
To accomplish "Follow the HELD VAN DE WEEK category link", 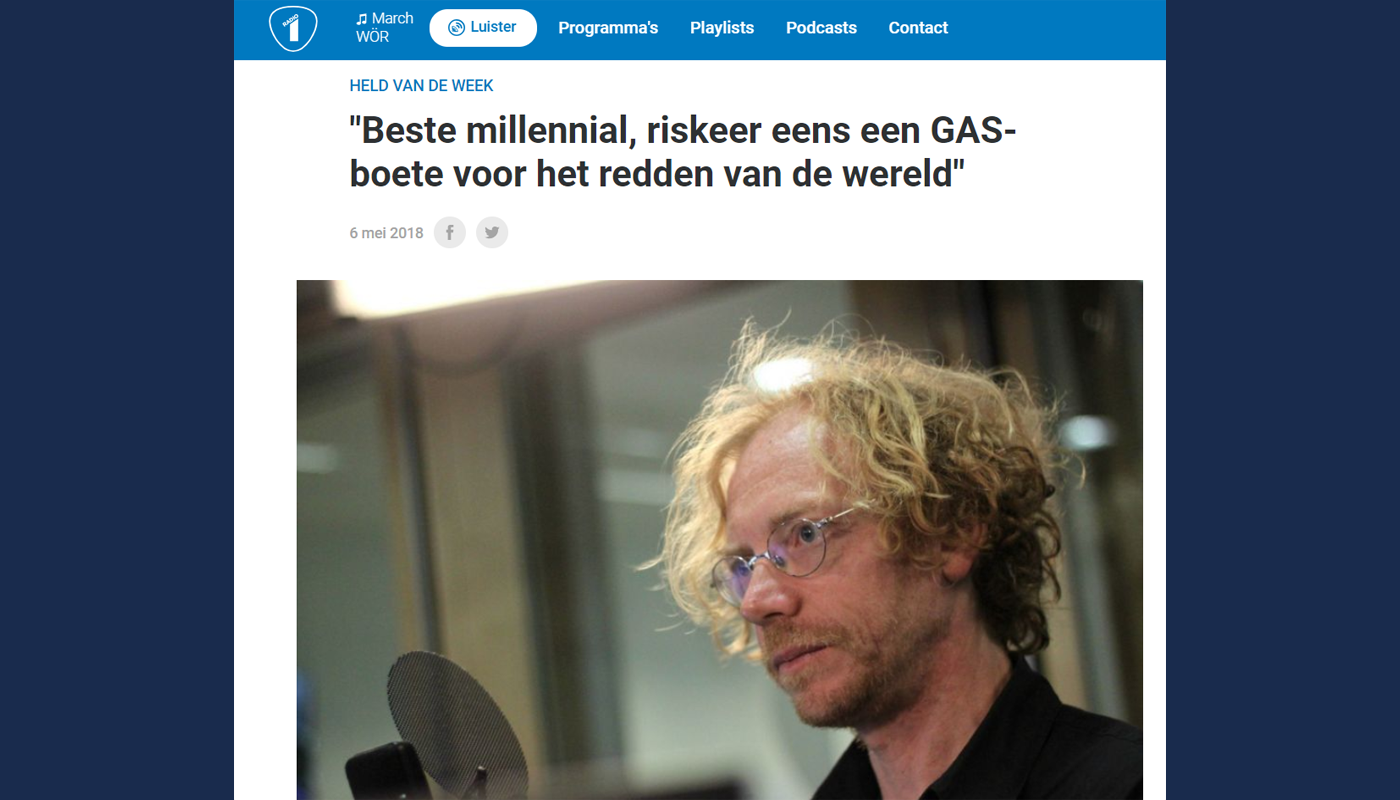I will [421, 86].
